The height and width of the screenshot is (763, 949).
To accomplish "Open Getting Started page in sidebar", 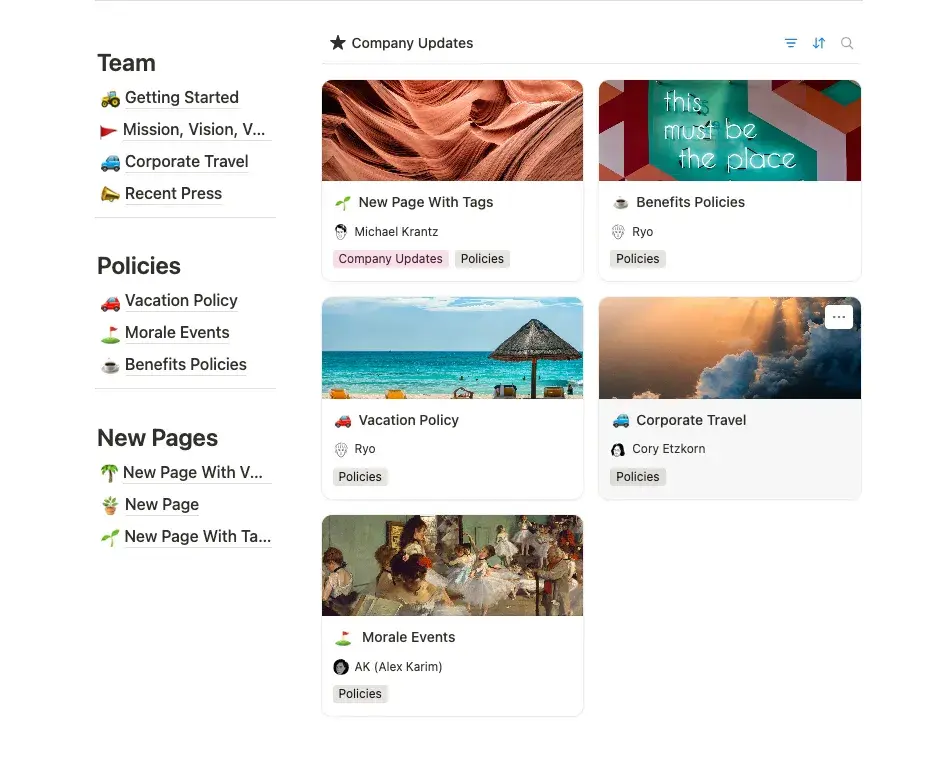I will pos(181,98).
